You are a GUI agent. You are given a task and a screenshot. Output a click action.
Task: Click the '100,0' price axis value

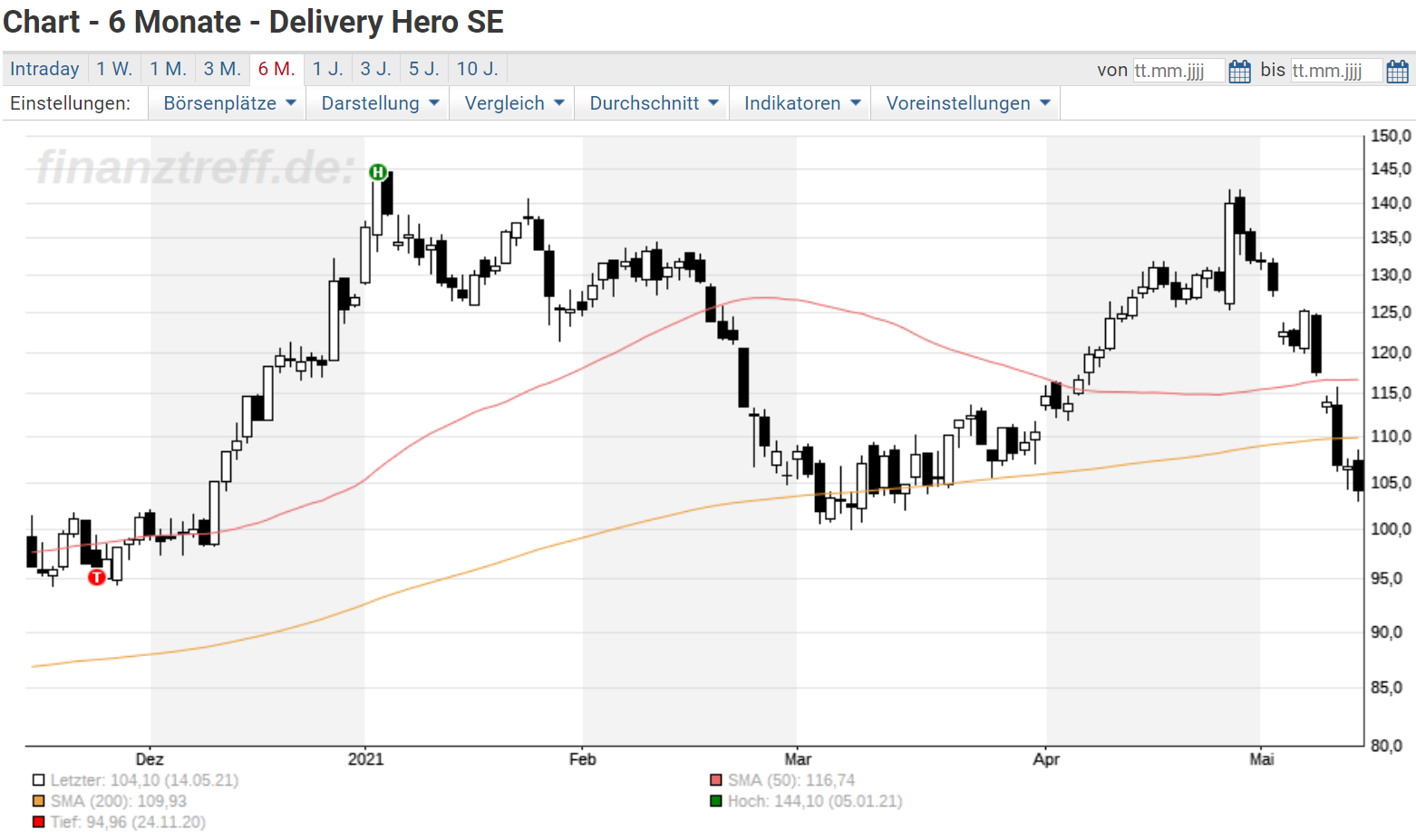tap(1391, 529)
